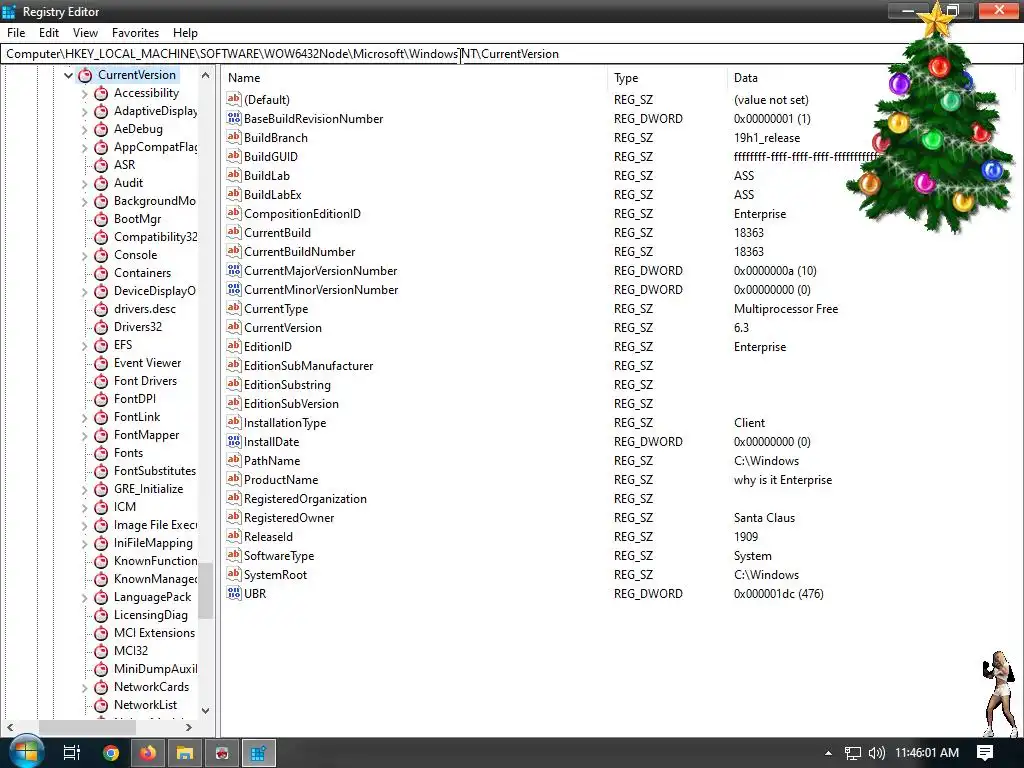1024x768 pixels.
Task: Show hidden system tray icons
Action: click(828, 753)
